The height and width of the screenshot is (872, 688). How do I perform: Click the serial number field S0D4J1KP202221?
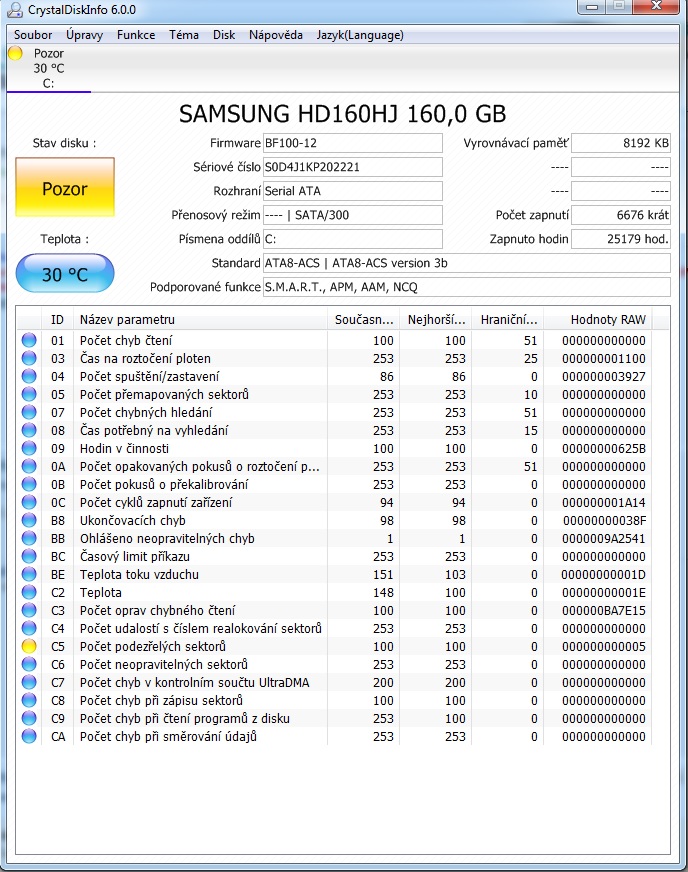tap(353, 167)
